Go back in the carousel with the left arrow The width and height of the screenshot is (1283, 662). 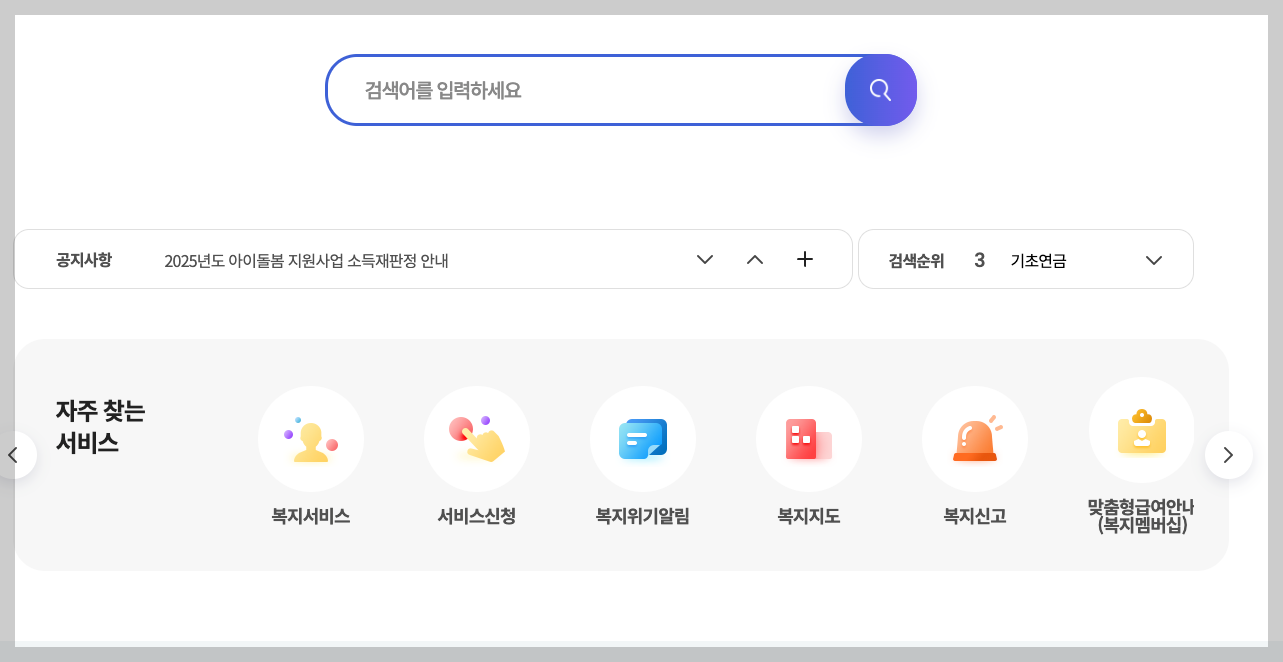click(14, 454)
